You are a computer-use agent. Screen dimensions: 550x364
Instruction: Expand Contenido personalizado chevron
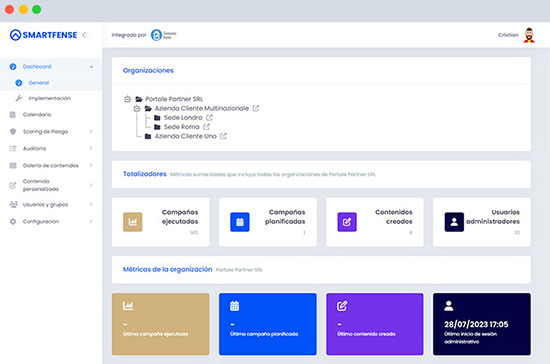[x=91, y=185]
